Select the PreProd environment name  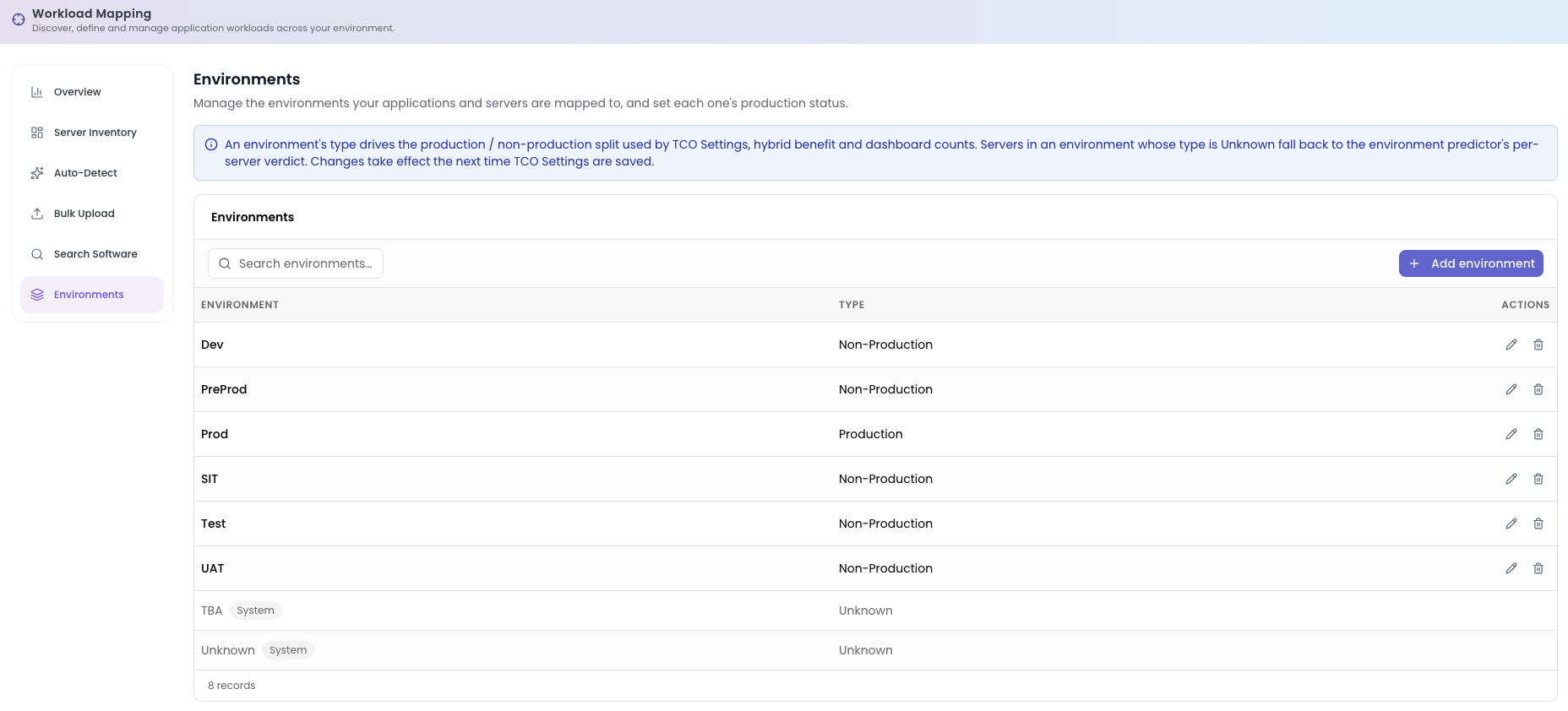tap(224, 389)
